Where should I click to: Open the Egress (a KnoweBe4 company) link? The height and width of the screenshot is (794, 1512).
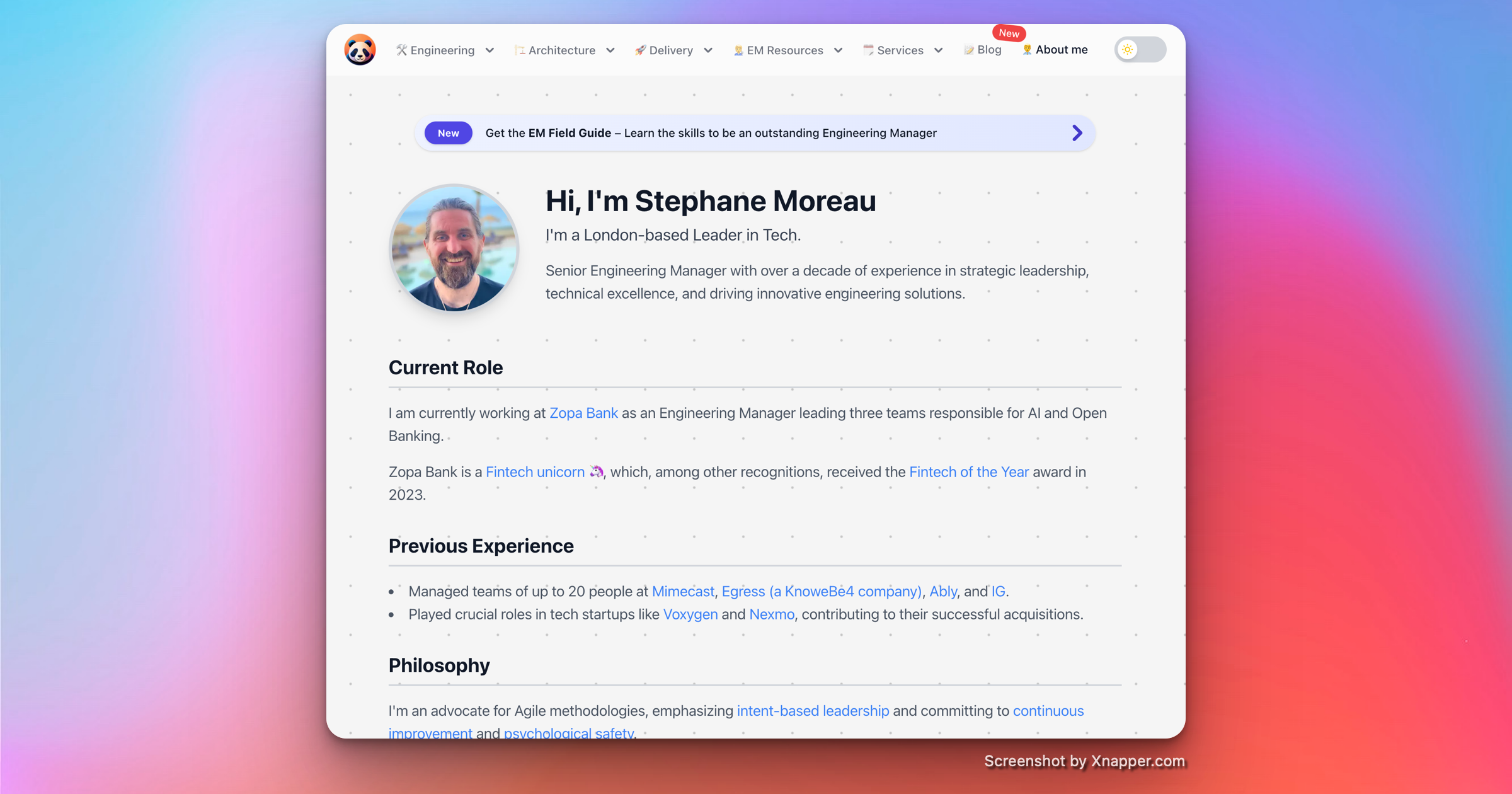[822, 591]
